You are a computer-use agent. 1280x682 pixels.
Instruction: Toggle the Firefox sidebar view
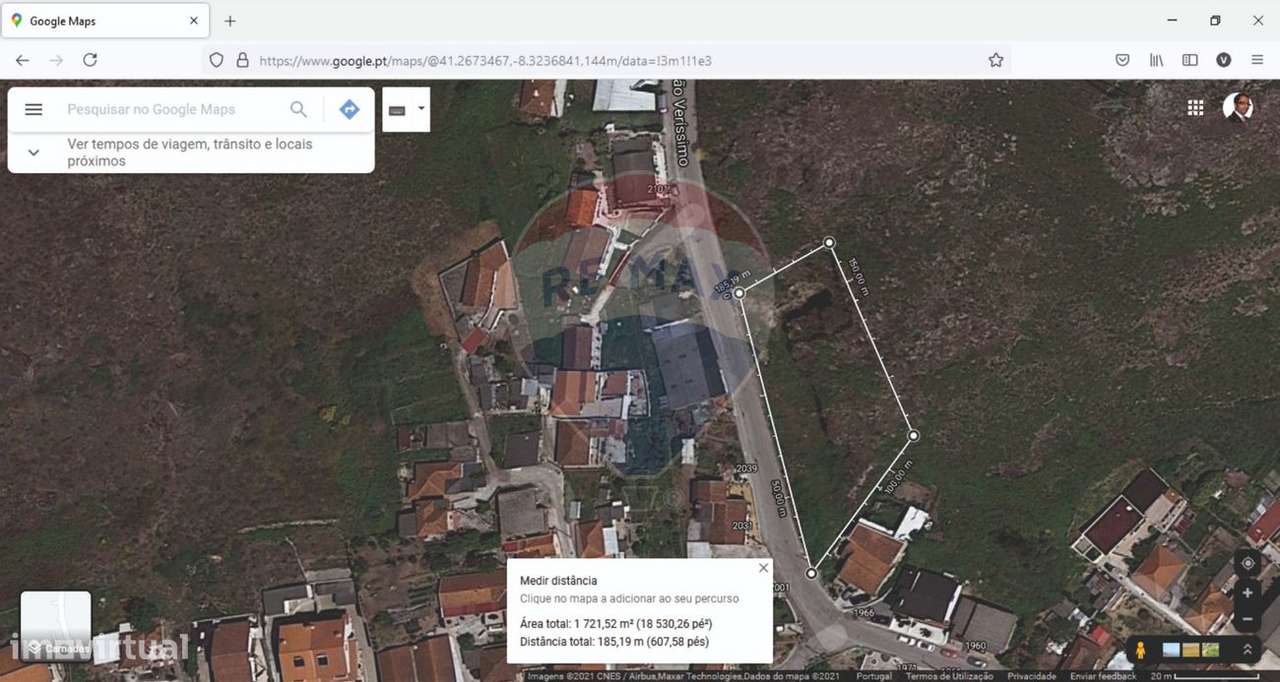[x=1190, y=60]
